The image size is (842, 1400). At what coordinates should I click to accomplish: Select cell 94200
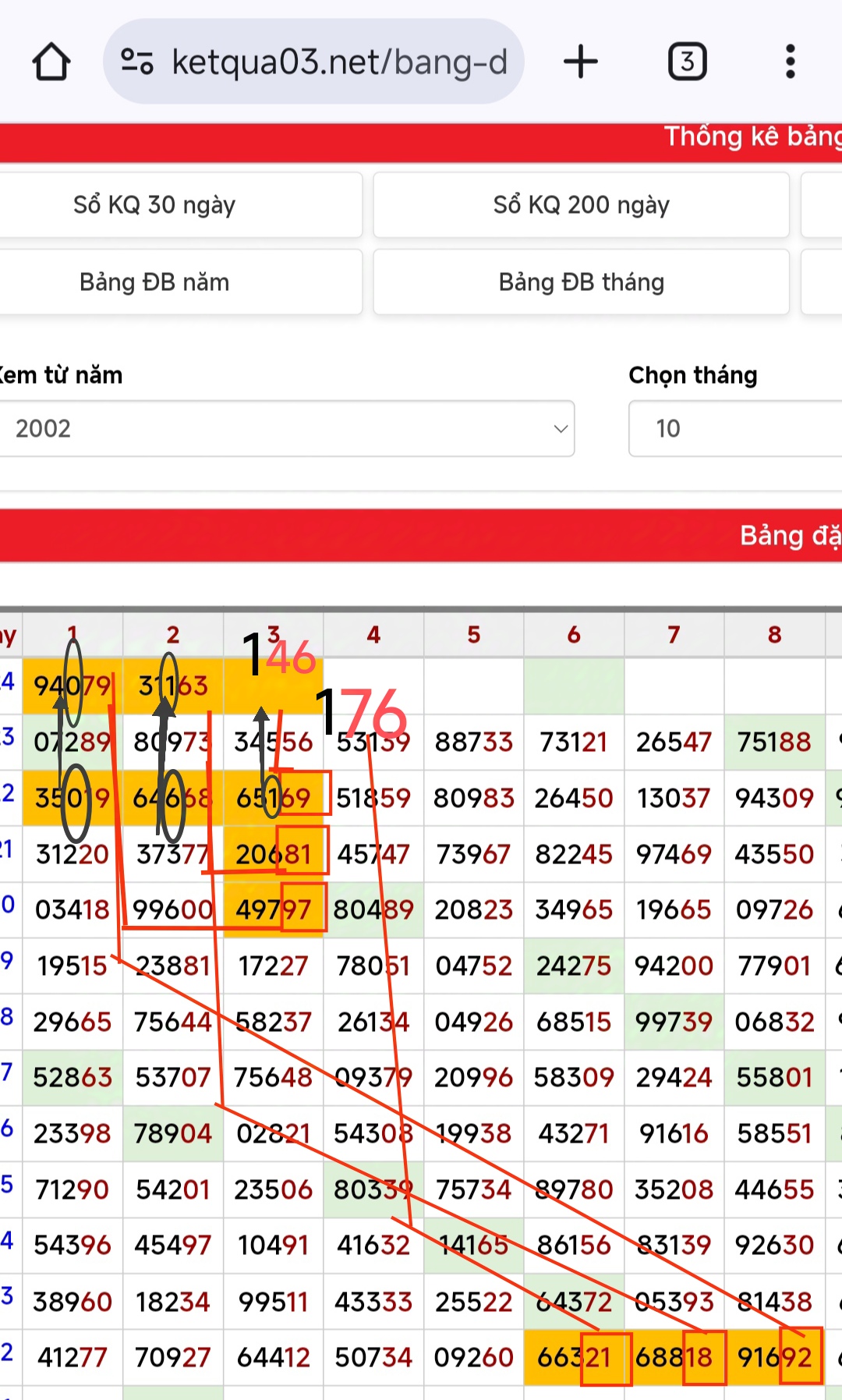(674, 966)
